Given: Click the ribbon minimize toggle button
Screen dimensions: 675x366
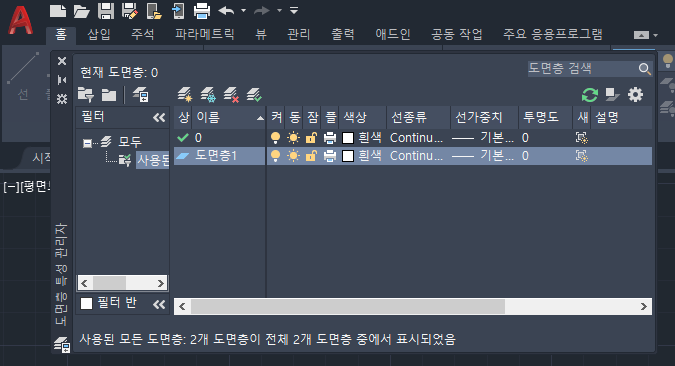Looking at the screenshot, I should click(641, 35).
